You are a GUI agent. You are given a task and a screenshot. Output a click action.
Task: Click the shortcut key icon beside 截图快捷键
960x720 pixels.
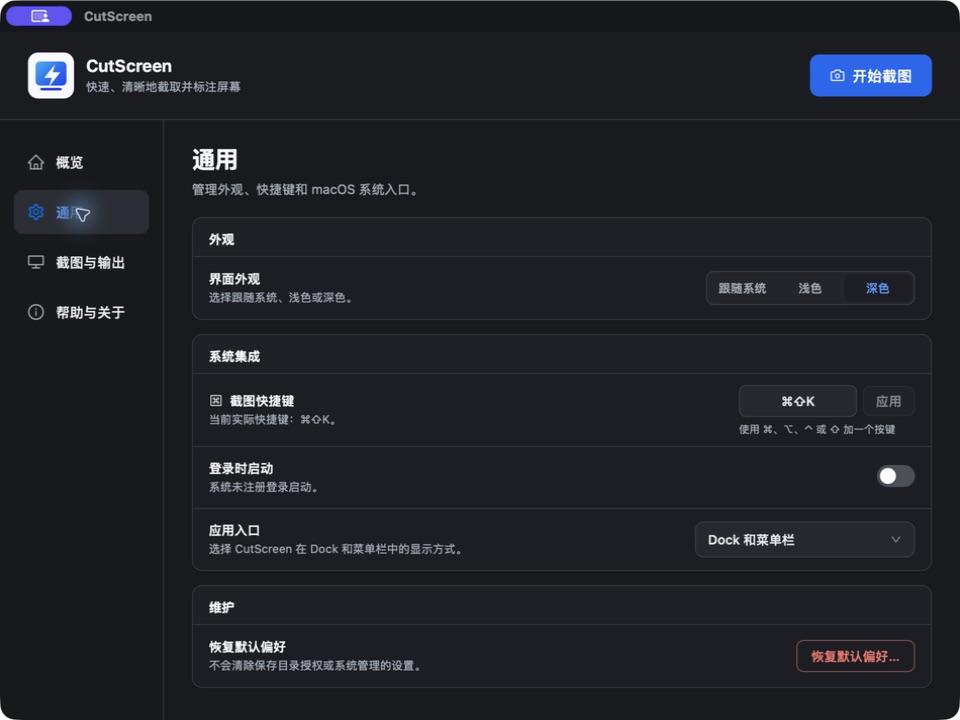click(216, 400)
